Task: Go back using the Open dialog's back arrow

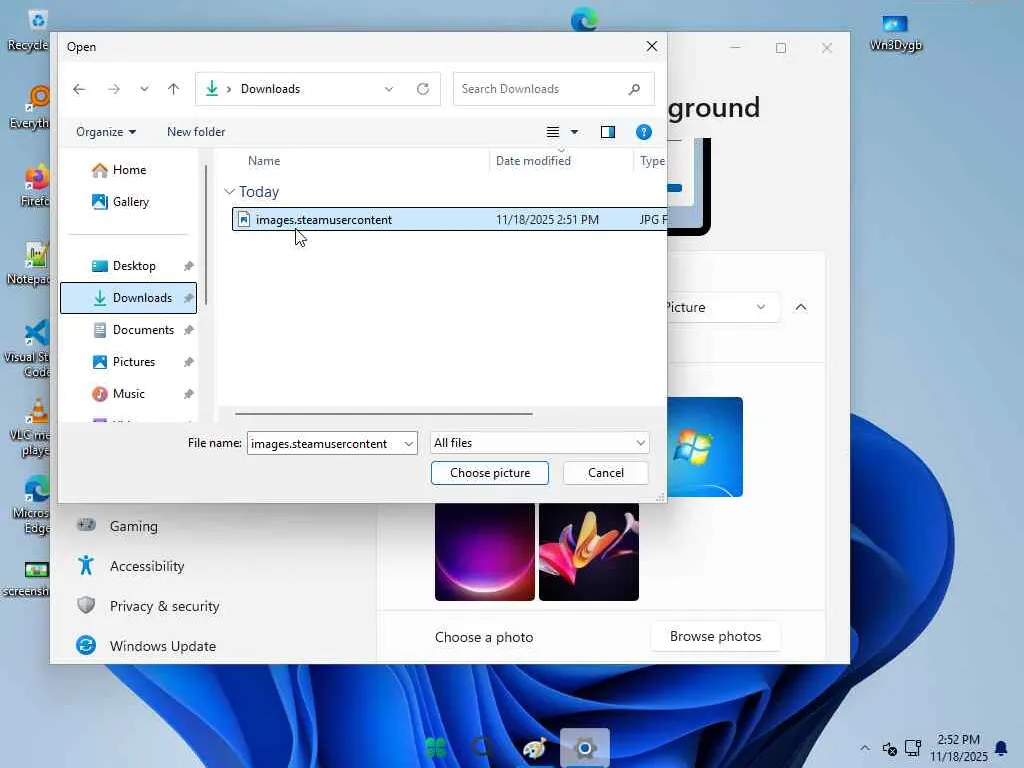Action: pos(79,89)
